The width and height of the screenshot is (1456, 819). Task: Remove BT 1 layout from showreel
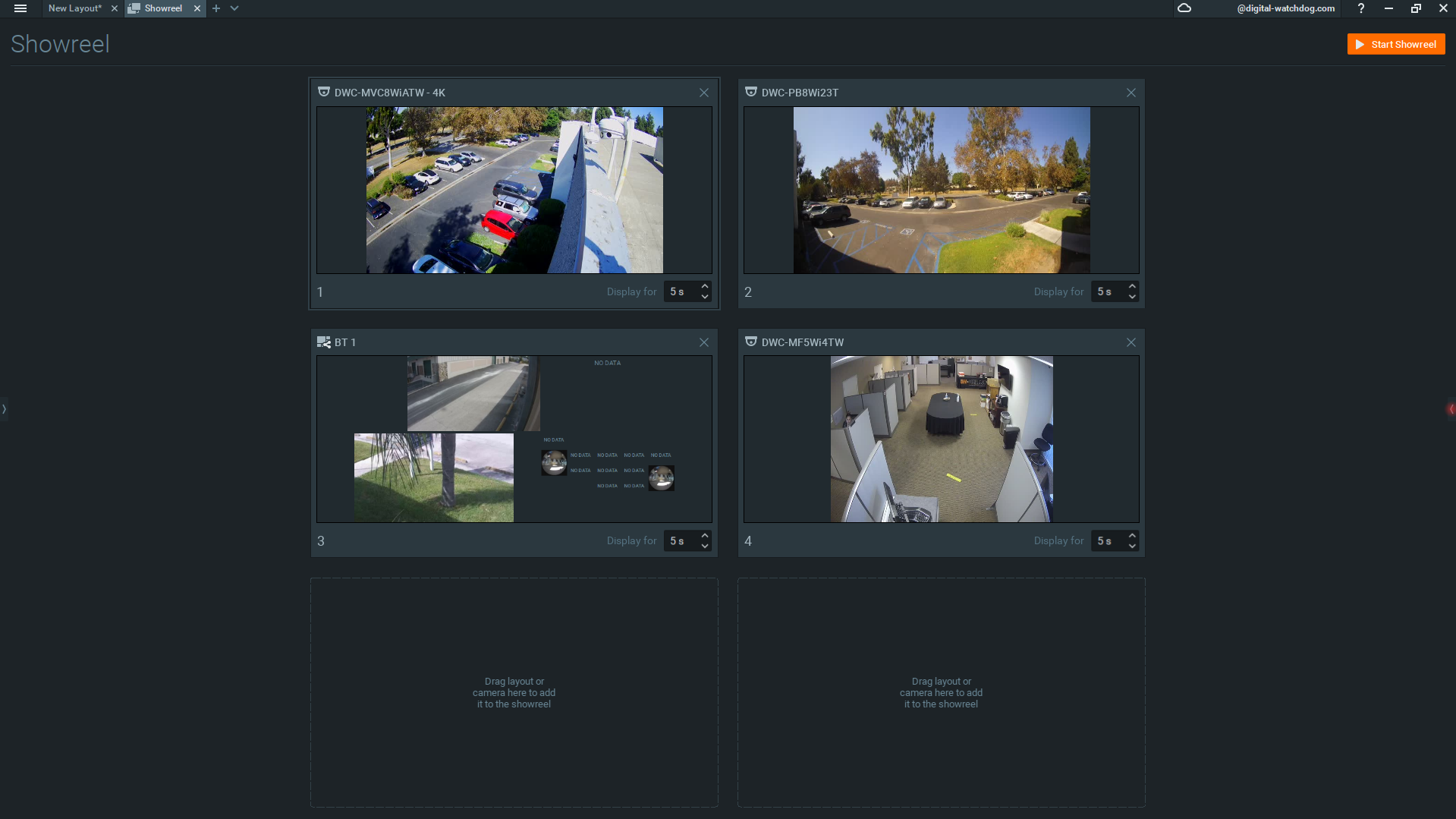(704, 342)
